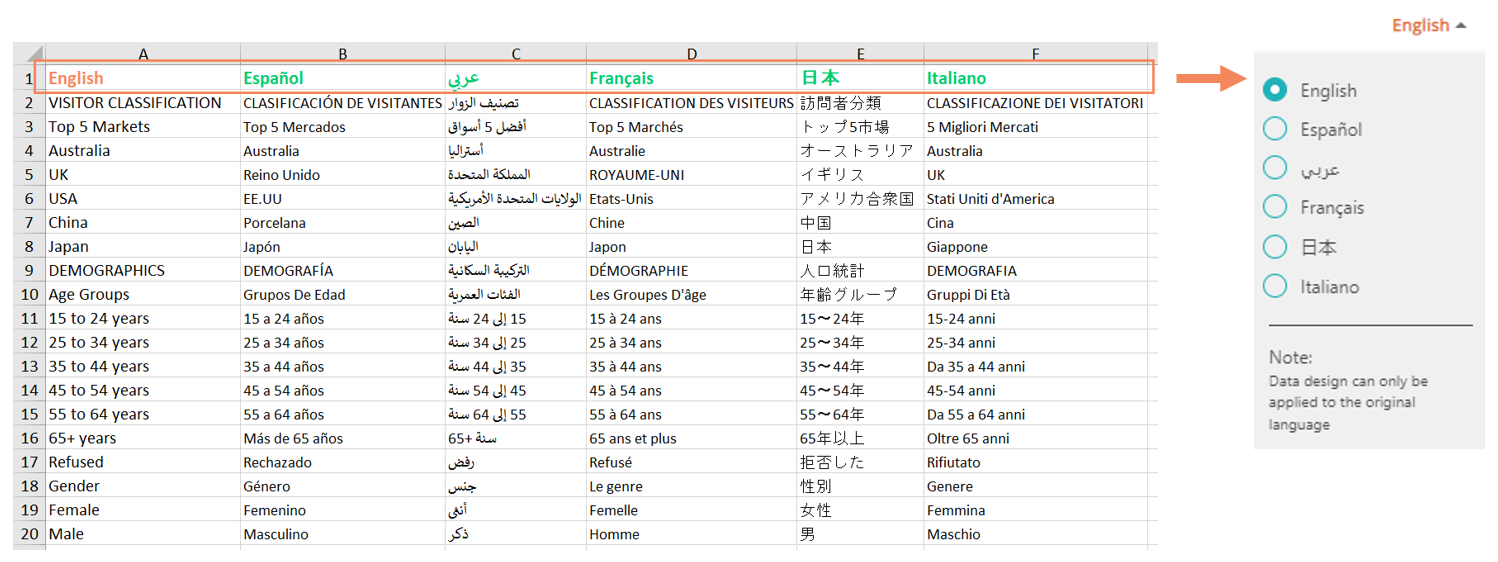
Task: Click the Giappone cell
Action: click(1035, 246)
